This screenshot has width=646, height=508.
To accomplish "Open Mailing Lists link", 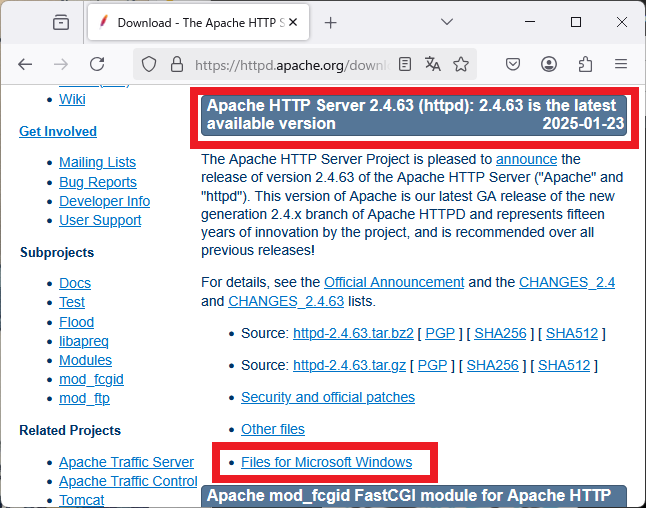I will (97, 162).
